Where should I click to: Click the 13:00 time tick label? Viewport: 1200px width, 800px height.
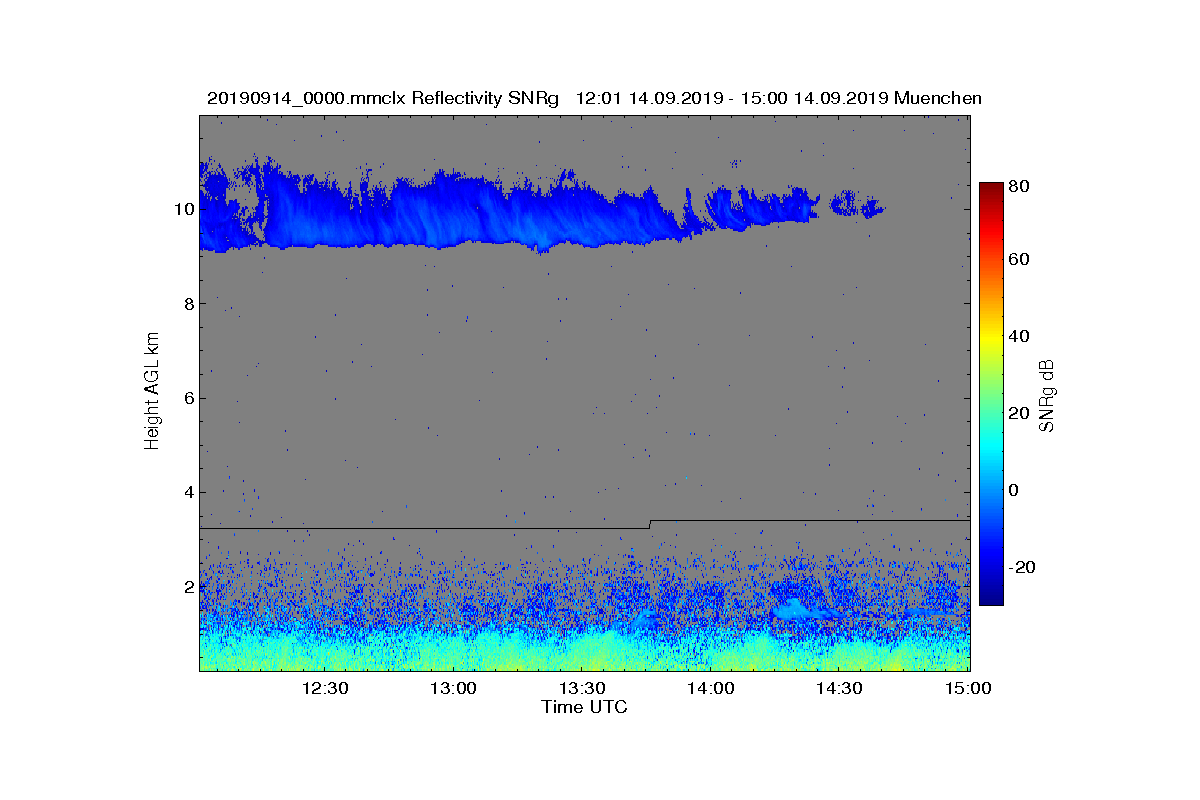(454, 688)
